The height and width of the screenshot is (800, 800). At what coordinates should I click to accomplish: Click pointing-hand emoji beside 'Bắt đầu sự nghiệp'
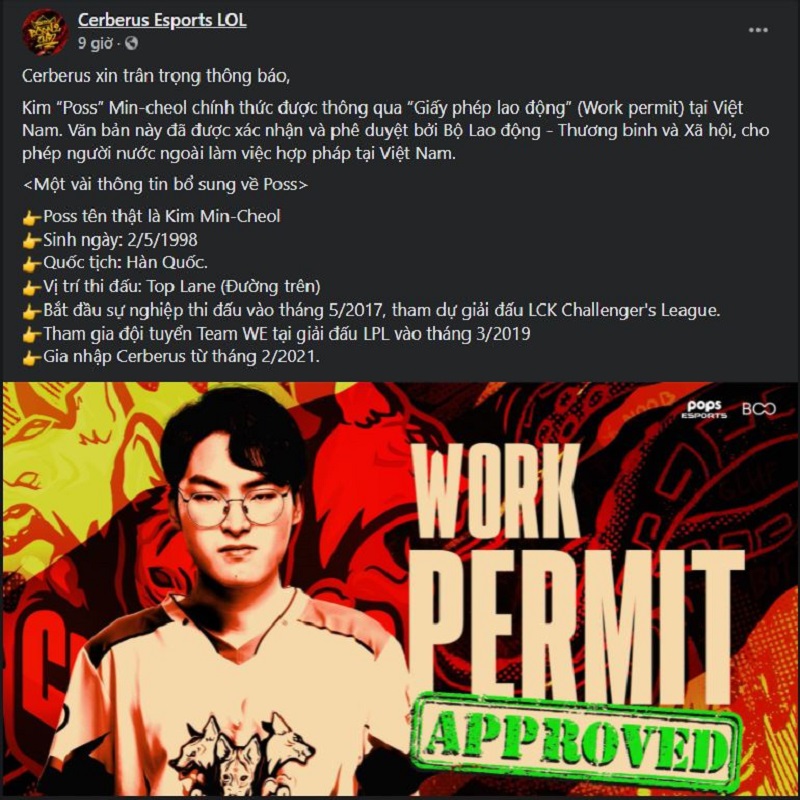pyautogui.click(x=32, y=312)
